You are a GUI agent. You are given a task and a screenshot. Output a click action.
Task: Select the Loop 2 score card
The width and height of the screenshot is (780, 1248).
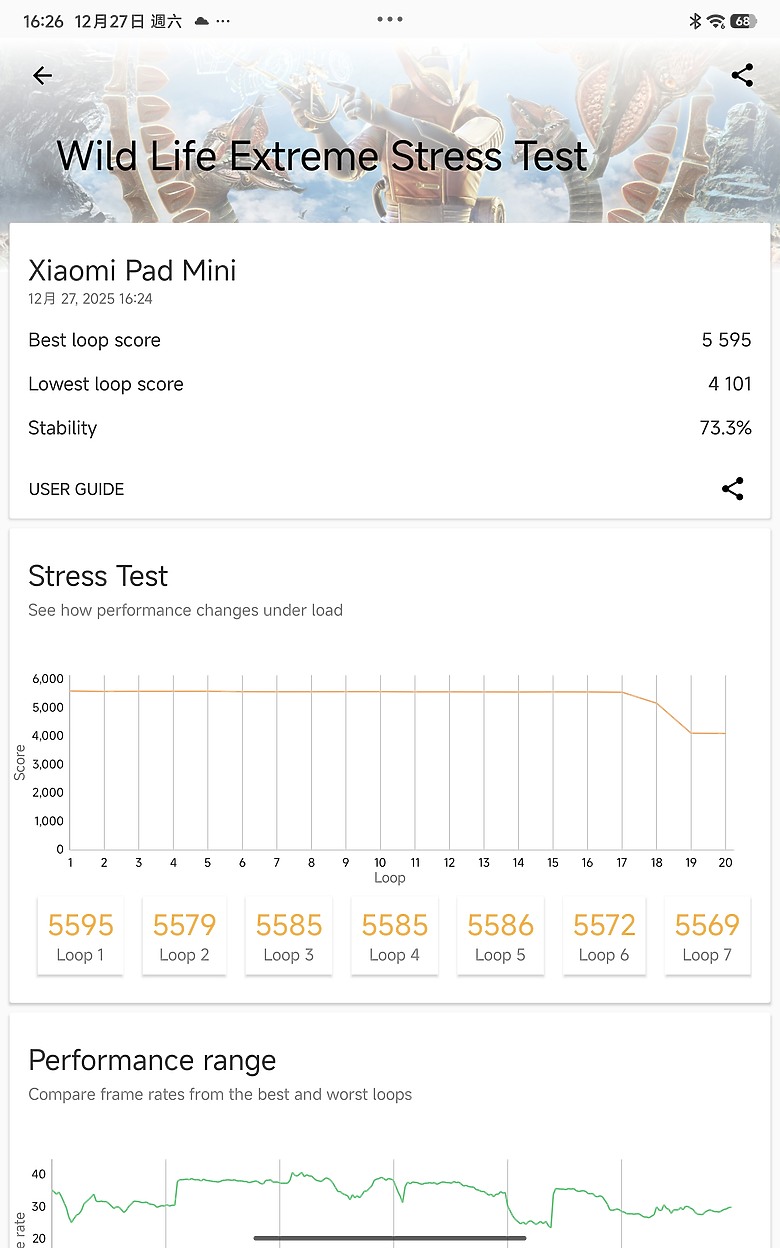[184, 934]
